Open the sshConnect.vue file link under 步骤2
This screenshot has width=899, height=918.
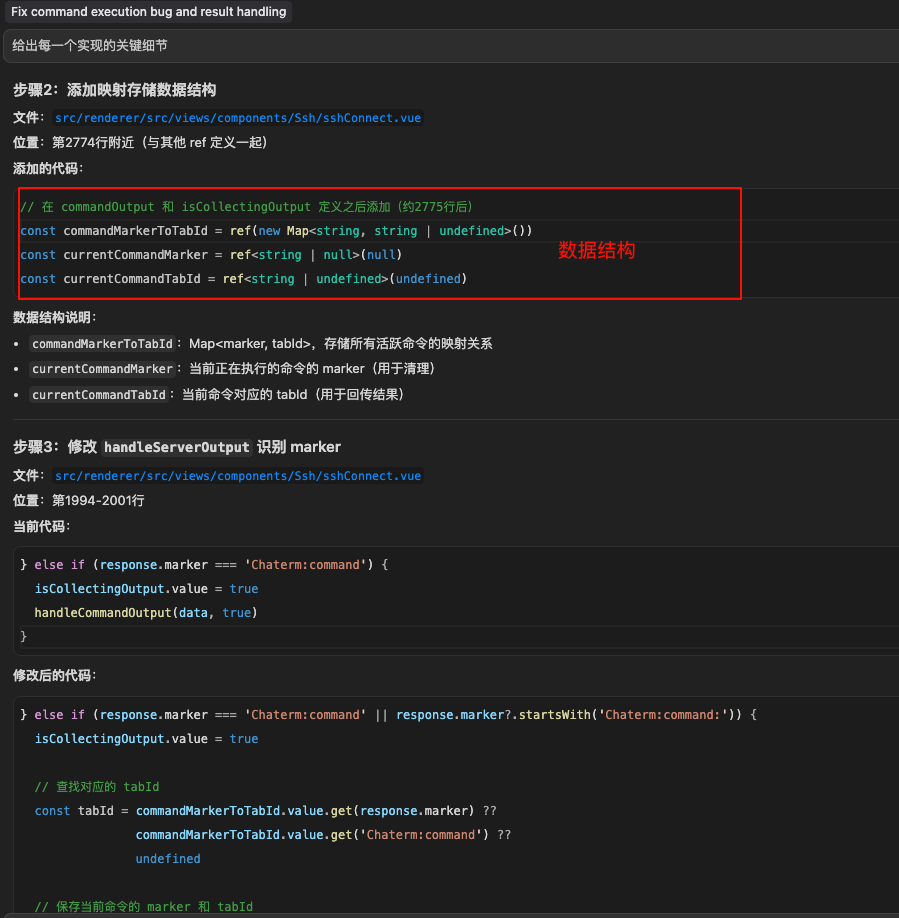point(238,118)
